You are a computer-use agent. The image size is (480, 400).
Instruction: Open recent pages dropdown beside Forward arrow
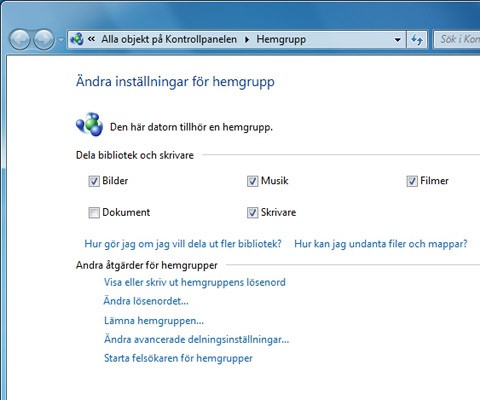pyautogui.click(x=60, y=40)
